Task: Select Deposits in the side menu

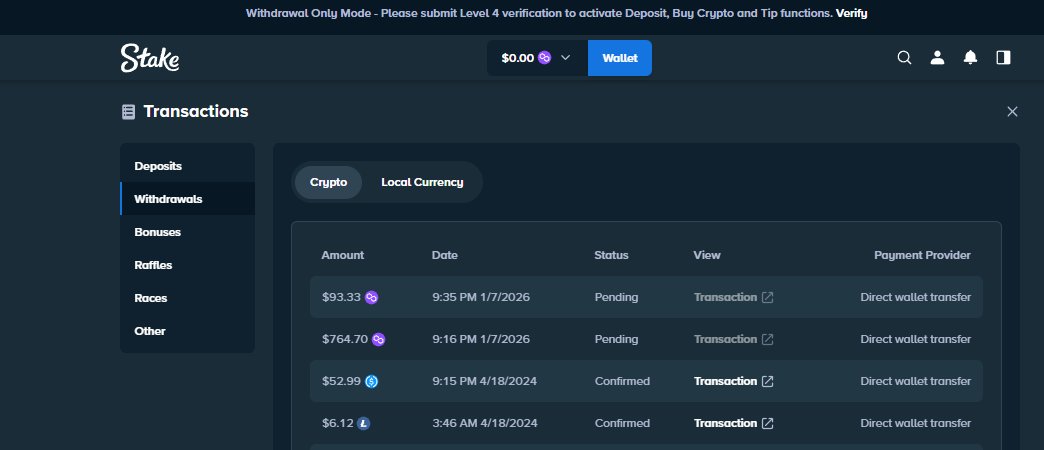Action: (x=188, y=166)
